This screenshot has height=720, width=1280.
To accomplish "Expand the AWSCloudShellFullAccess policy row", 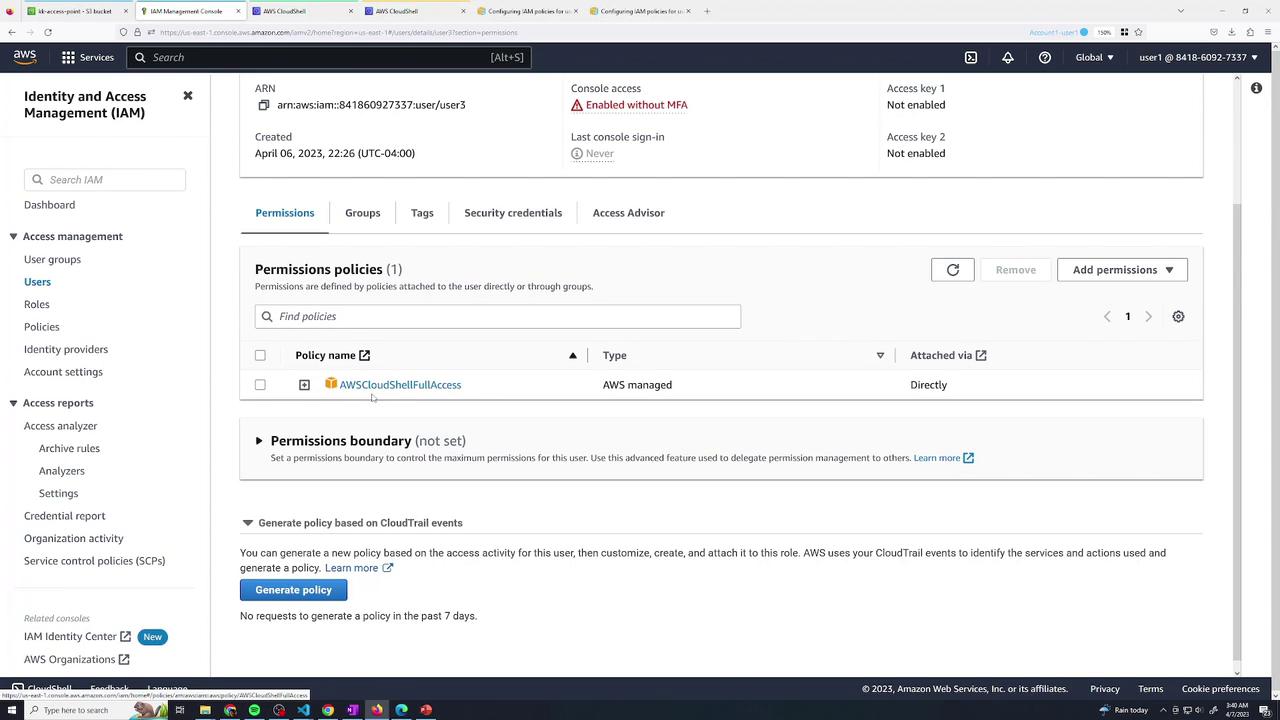I will (x=304, y=384).
